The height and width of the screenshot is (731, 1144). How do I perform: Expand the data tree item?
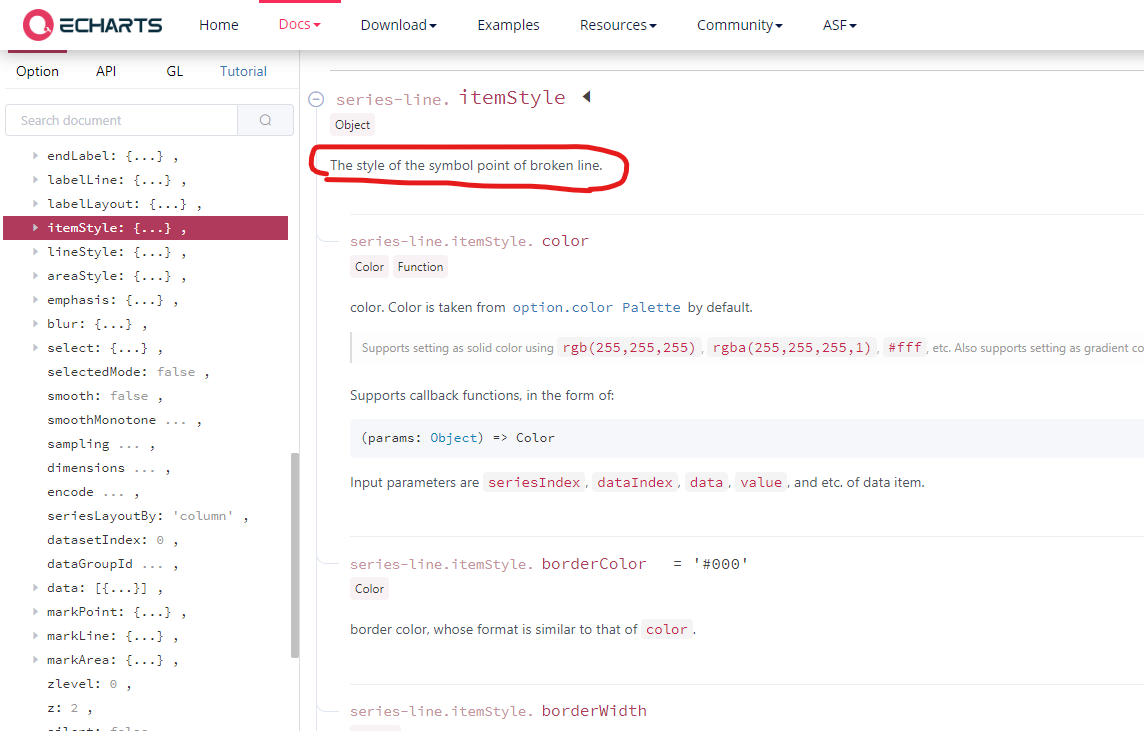35,587
